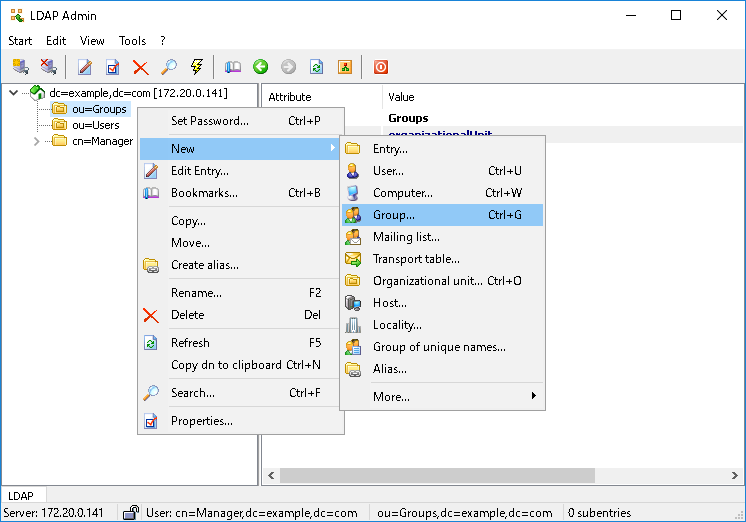Click the Group of unique names icon
Viewport: 746px width, 522px height.
(x=353, y=347)
